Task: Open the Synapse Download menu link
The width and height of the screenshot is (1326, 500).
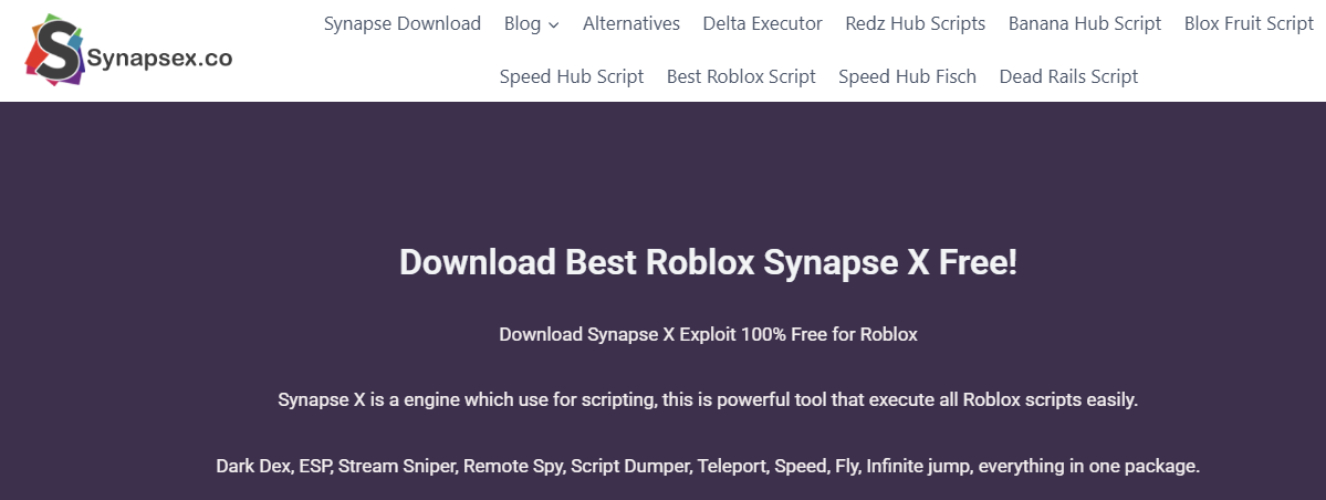Action: click(x=402, y=23)
